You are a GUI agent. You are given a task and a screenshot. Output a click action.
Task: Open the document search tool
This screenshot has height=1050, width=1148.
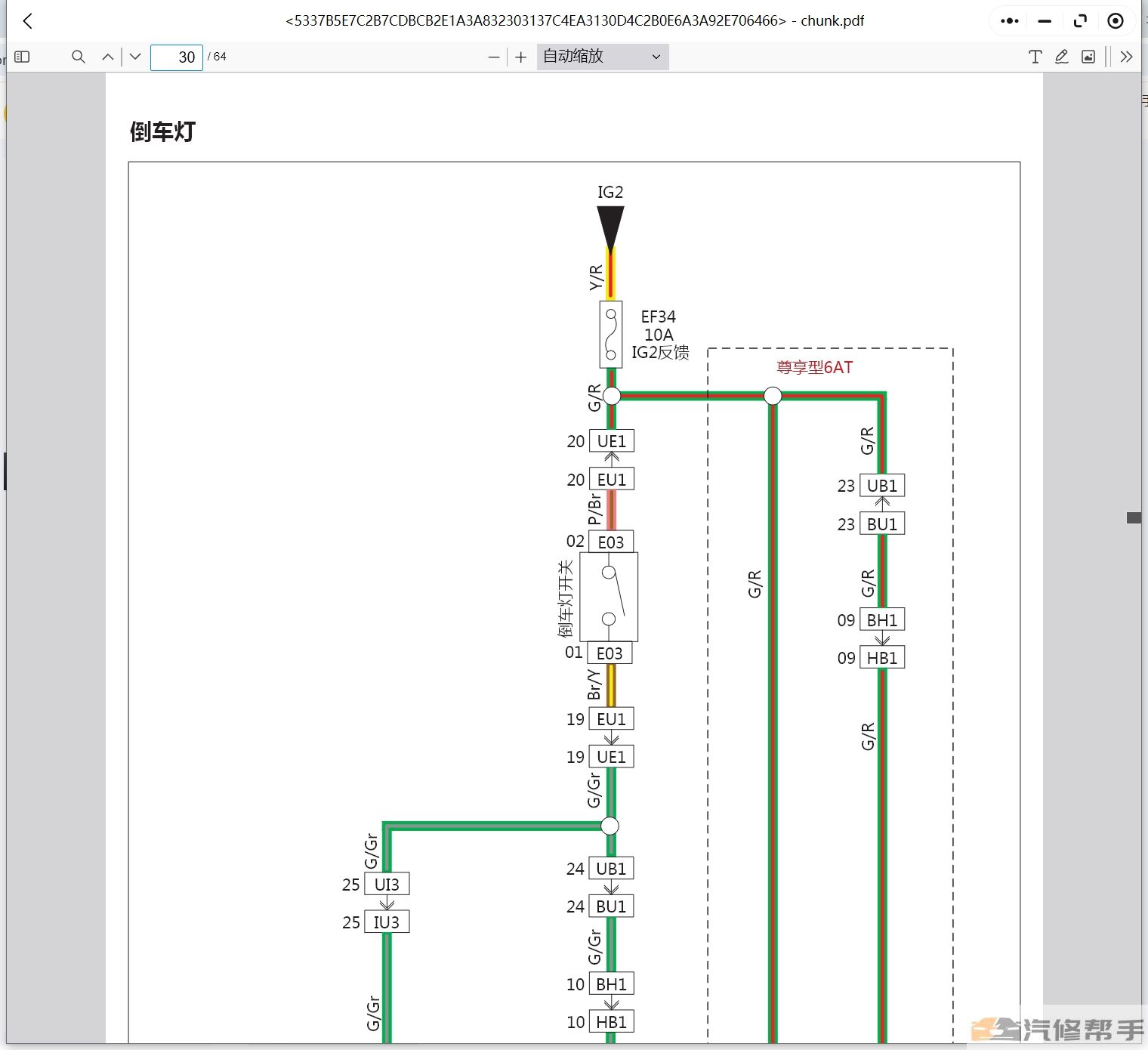(78, 57)
